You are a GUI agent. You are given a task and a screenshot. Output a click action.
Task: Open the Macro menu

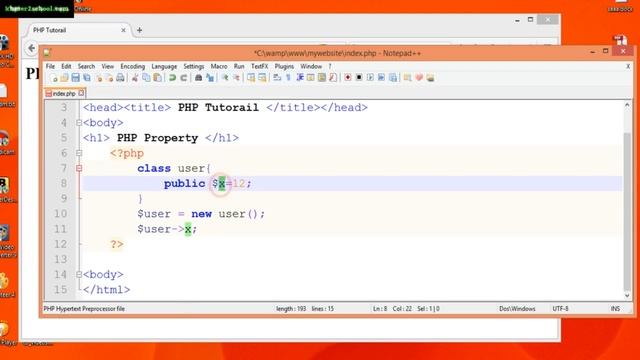click(219, 66)
